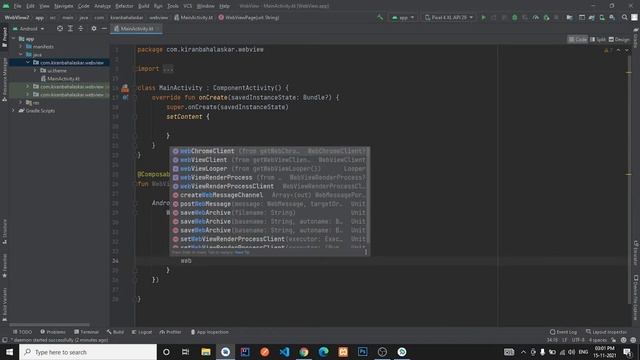The width and height of the screenshot is (640, 360).
Task: Open Photoshop from the taskbar
Action: [362, 352]
